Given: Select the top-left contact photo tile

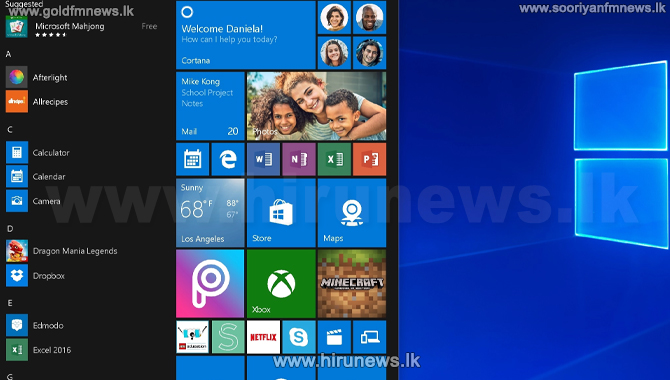Looking at the screenshot, I should pyautogui.click(x=335, y=18).
